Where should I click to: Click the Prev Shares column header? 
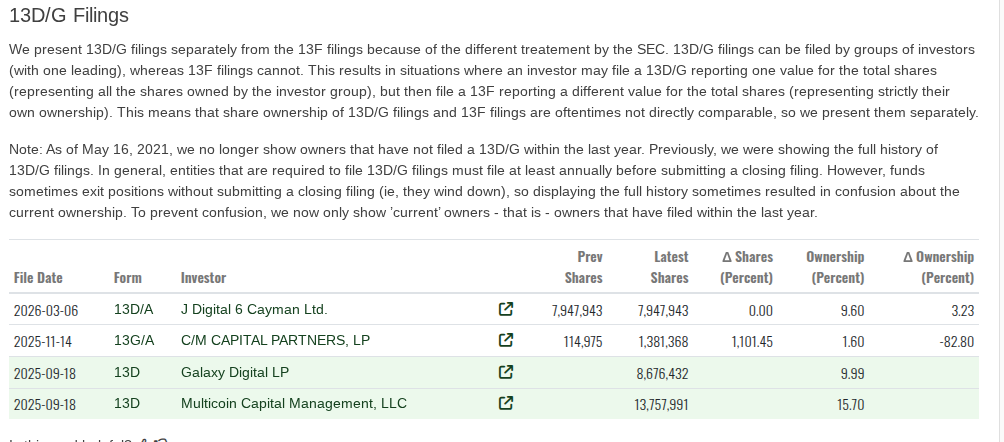coord(584,268)
